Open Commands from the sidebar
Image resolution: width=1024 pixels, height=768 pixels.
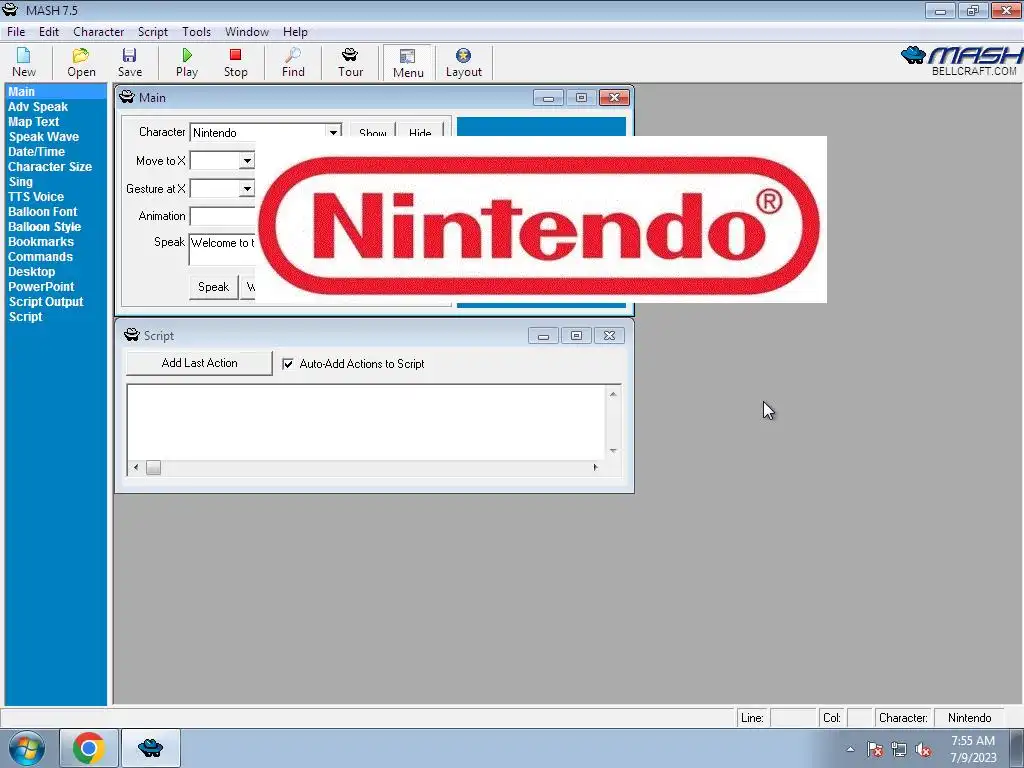40,257
